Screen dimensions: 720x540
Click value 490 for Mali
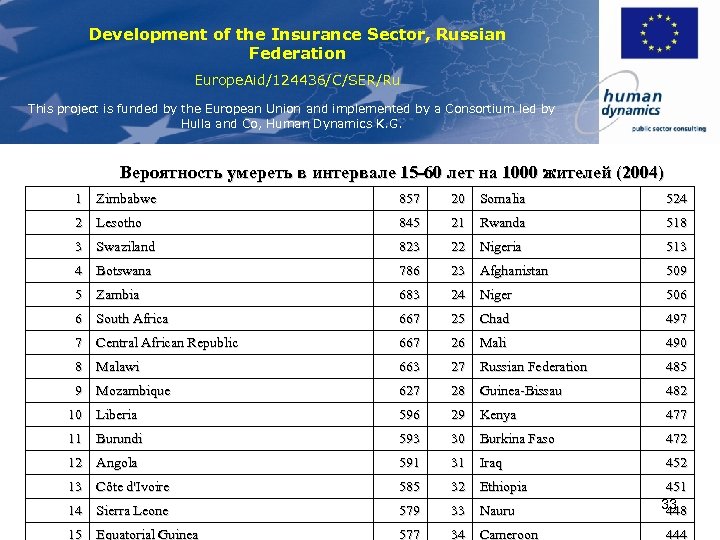pos(676,343)
